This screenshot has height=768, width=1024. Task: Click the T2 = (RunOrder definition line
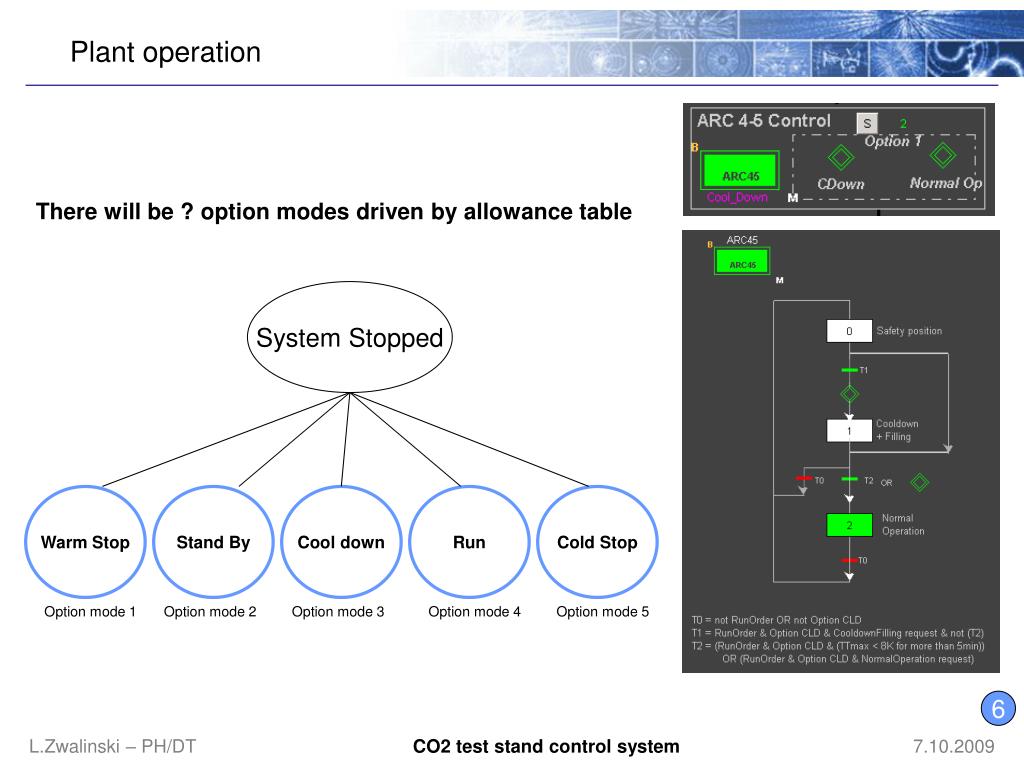tap(838, 646)
